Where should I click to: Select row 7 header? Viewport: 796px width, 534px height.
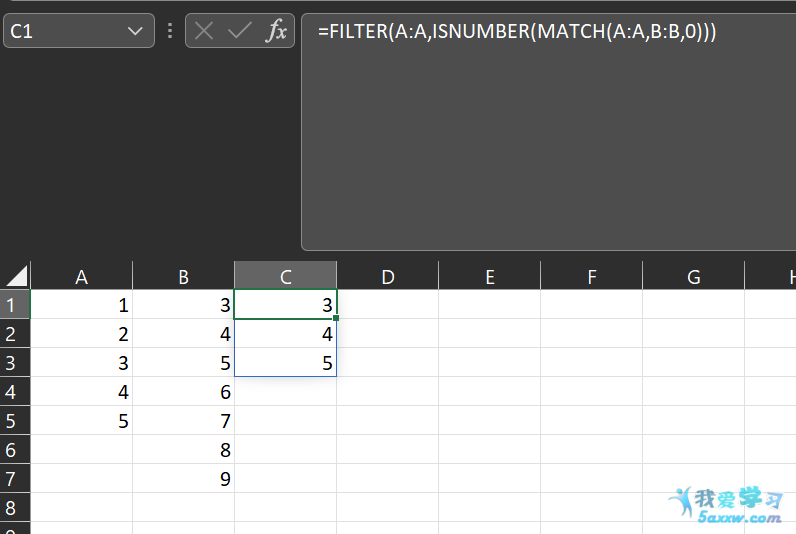15,478
